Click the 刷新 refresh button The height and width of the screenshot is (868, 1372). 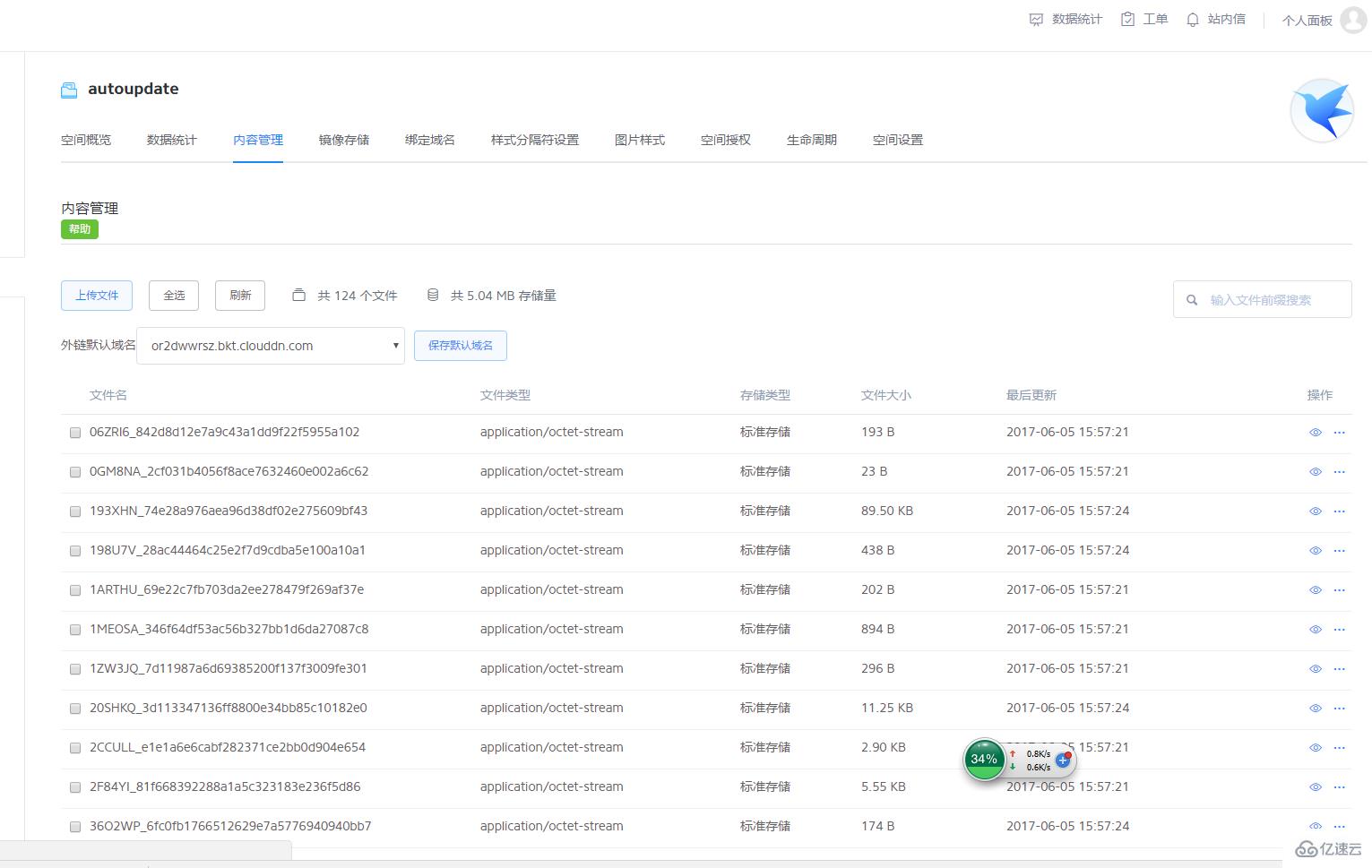tap(240, 296)
